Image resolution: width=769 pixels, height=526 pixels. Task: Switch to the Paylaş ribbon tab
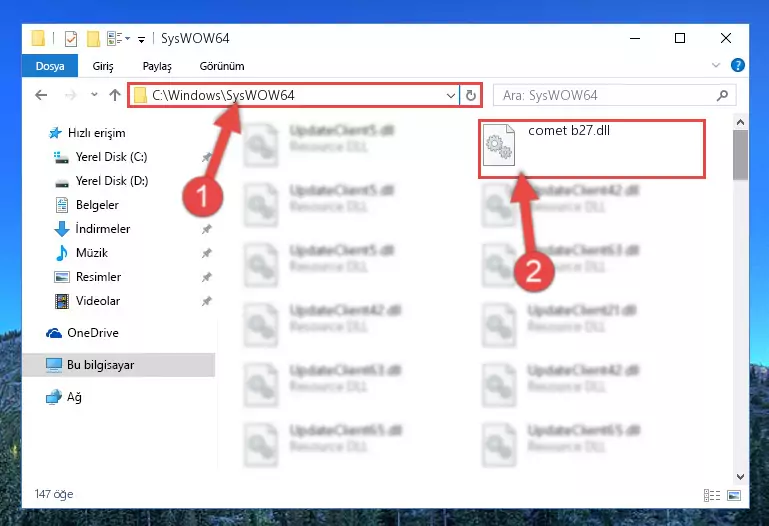(157, 66)
